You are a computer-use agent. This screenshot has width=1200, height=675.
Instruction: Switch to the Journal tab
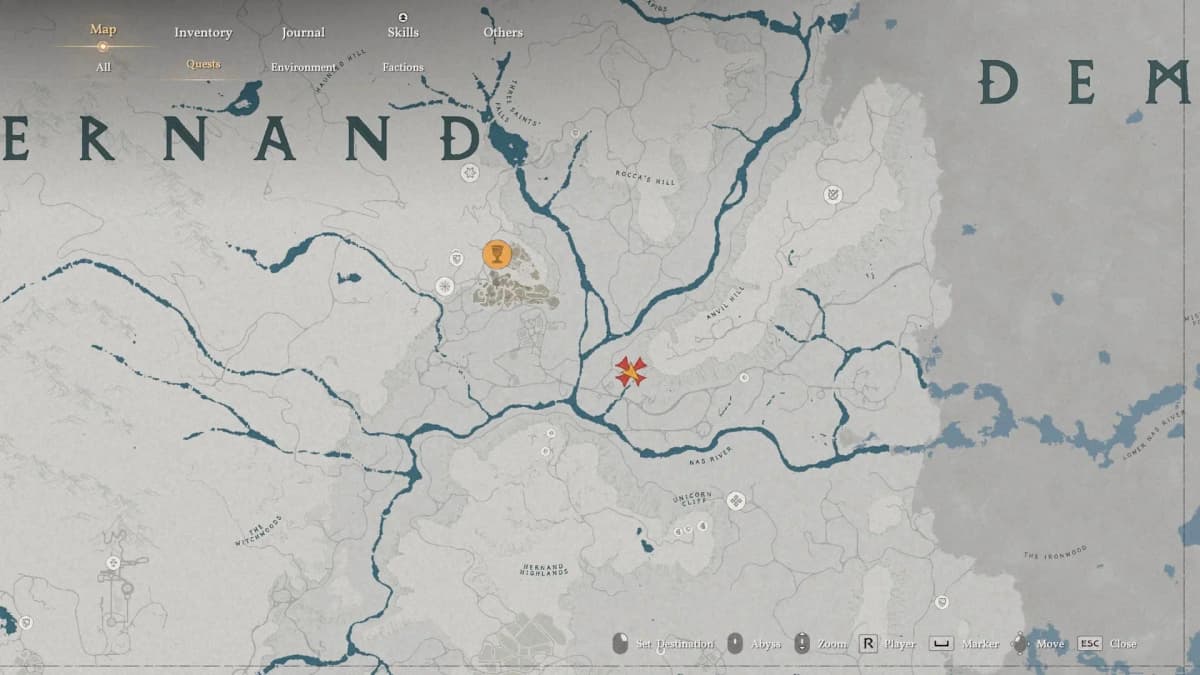click(303, 32)
